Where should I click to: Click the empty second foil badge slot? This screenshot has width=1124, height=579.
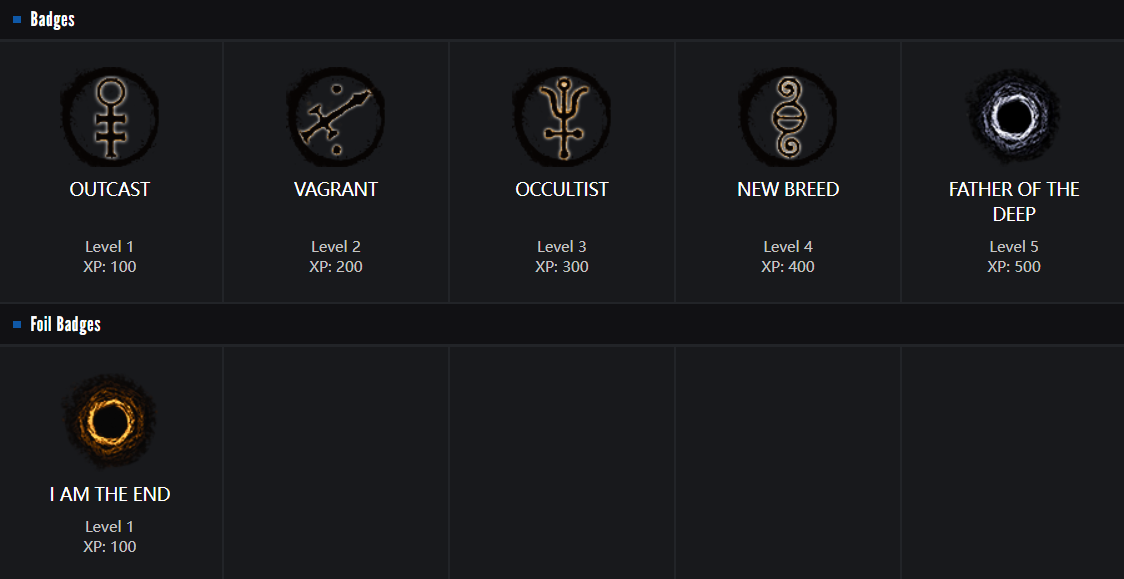(336, 462)
